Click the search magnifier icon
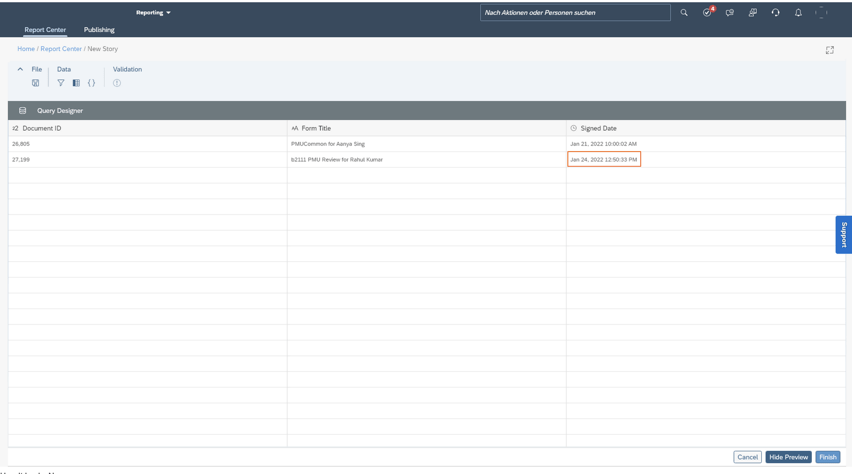 [684, 13]
